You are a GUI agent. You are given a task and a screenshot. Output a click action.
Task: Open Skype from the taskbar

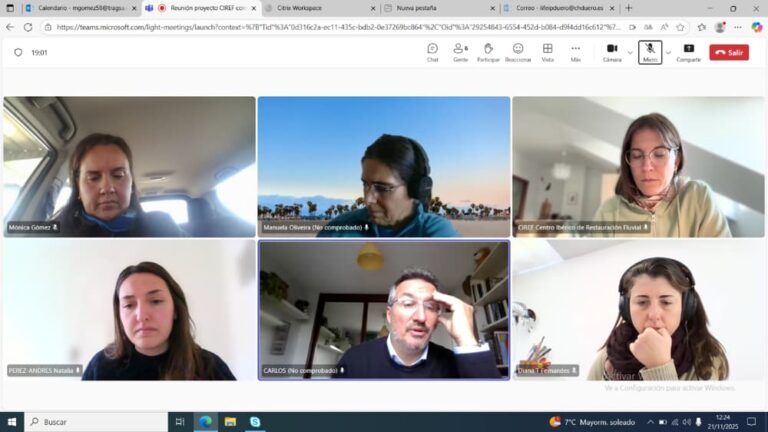[255, 422]
